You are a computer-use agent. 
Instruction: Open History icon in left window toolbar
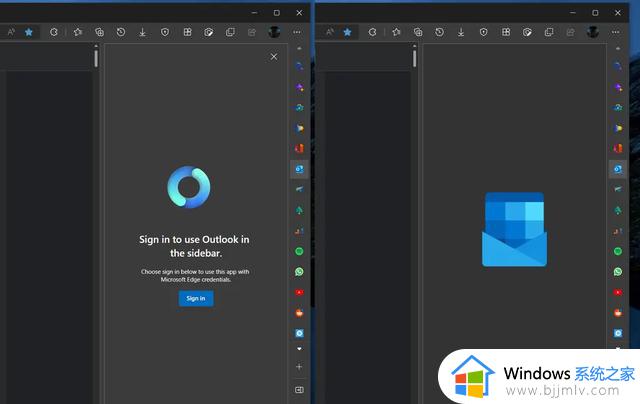pyautogui.click(x=121, y=32)
